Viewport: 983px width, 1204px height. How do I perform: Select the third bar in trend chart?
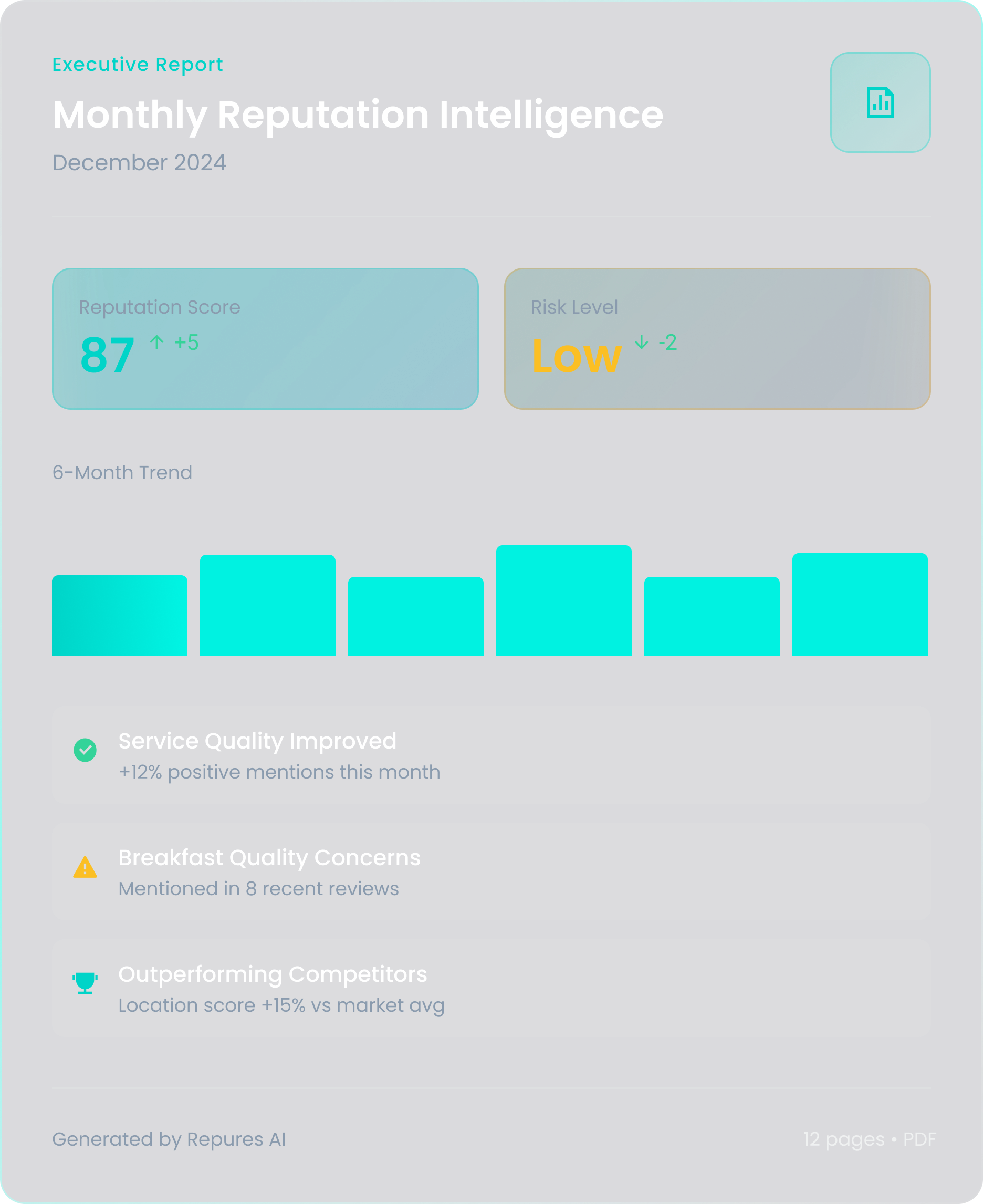tap(416, 616)
